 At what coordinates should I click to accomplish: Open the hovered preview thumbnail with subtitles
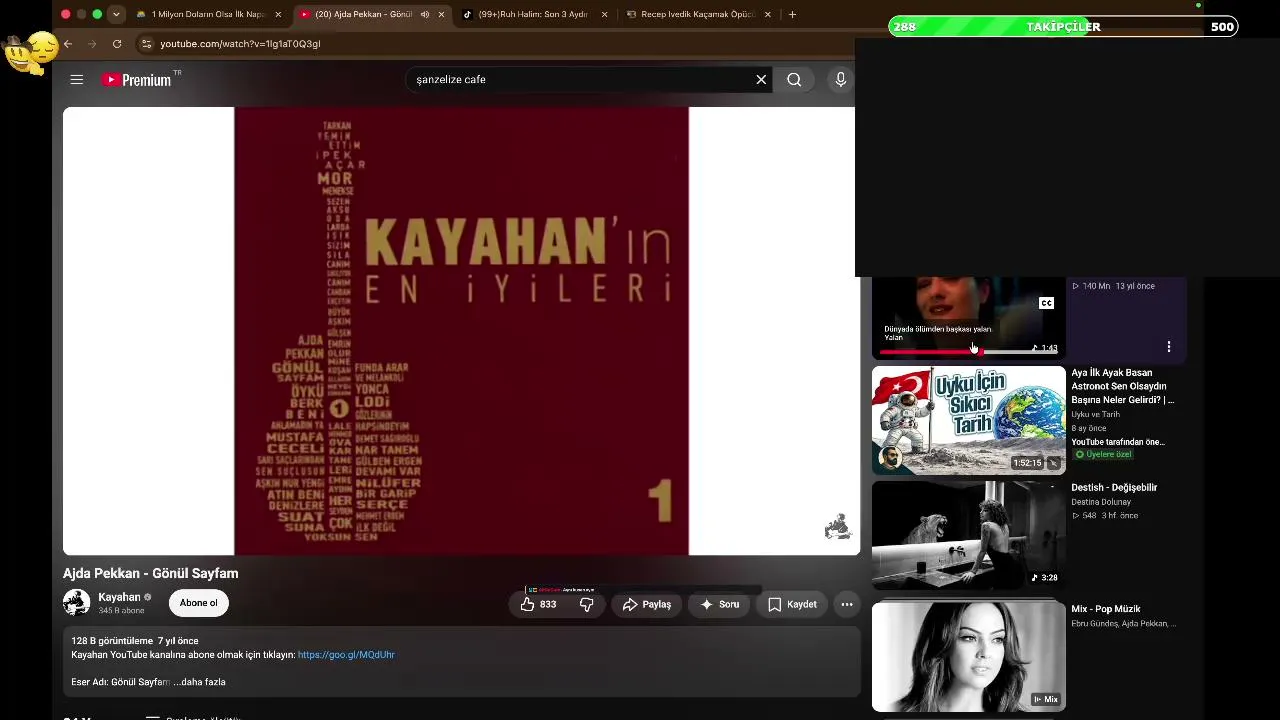pos(969,318)
